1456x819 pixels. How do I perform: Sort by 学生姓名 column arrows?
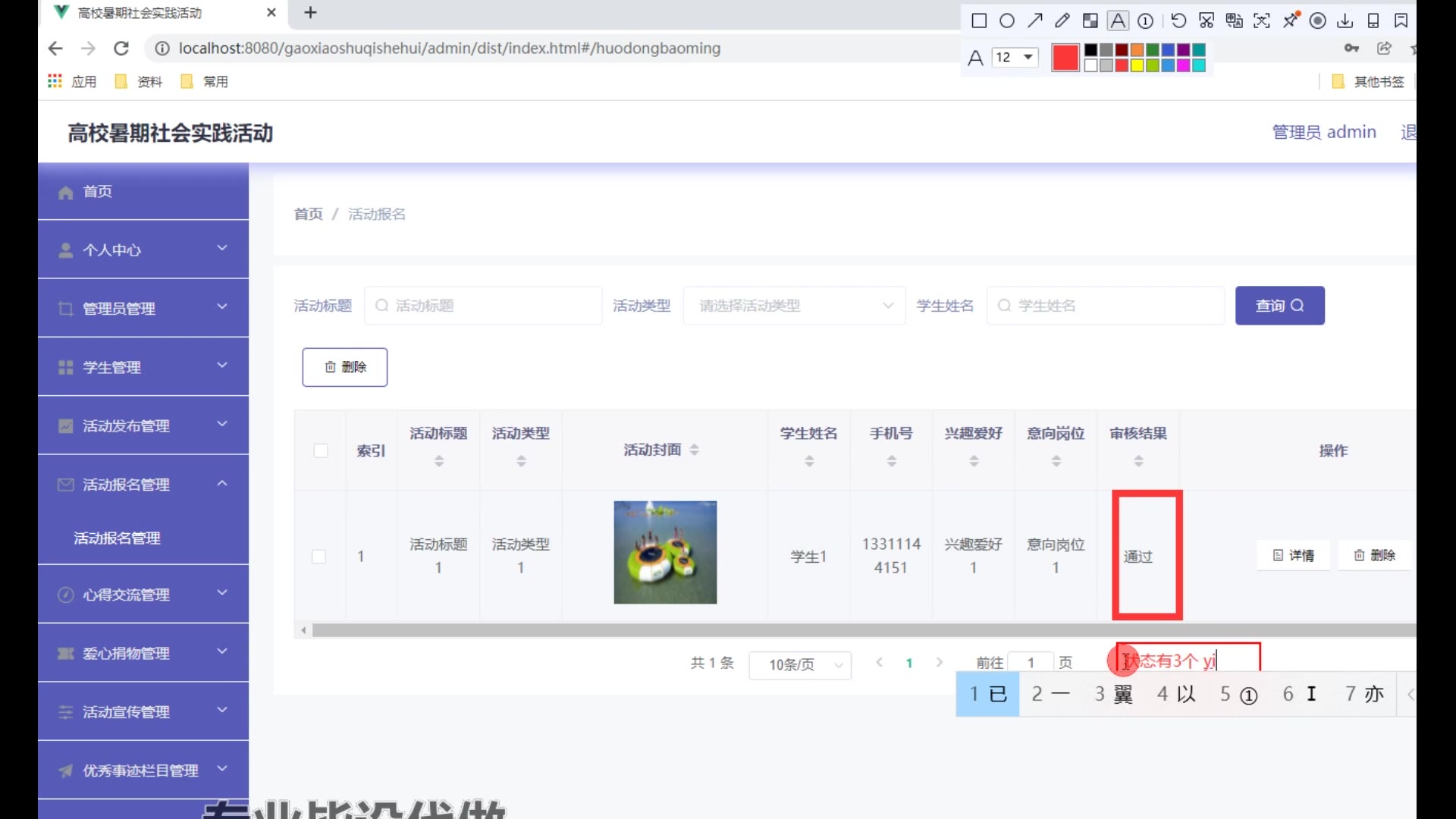coord(809,461)
